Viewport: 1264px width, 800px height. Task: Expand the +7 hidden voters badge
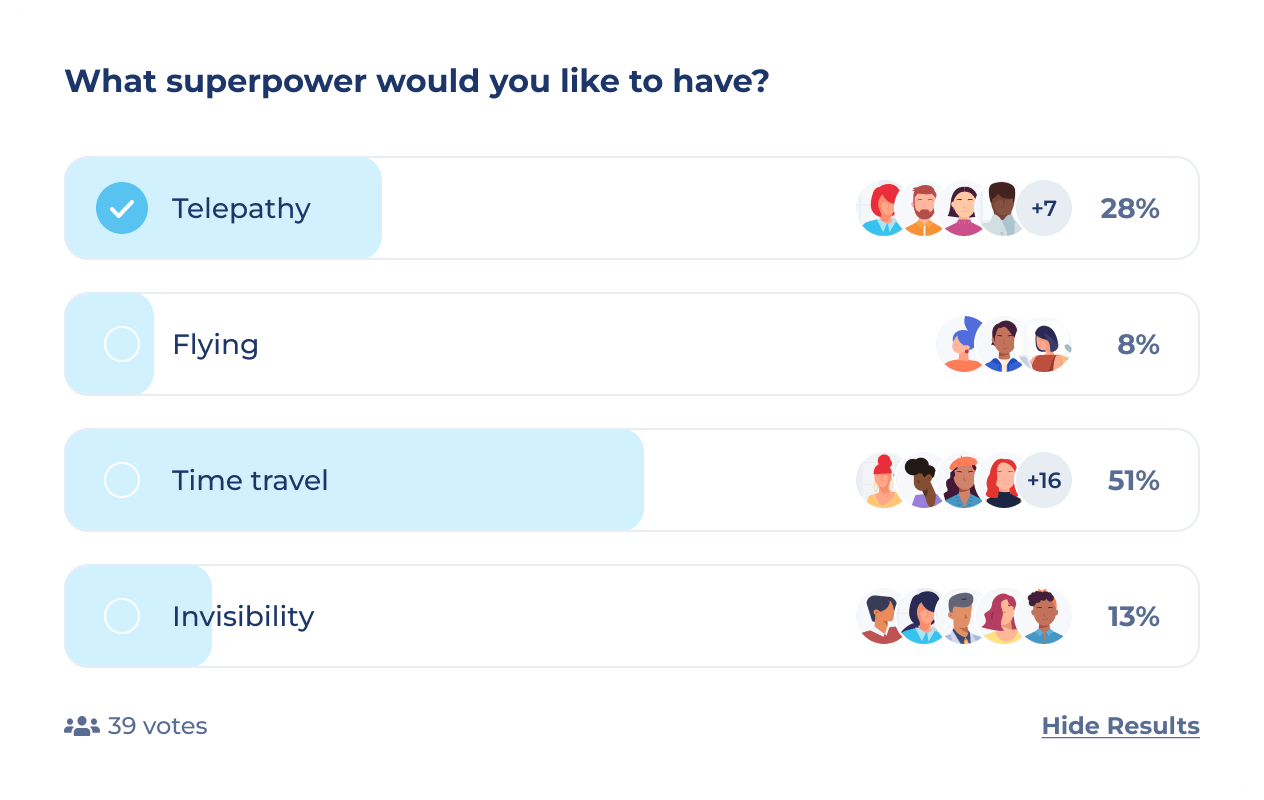point(1044,208)
